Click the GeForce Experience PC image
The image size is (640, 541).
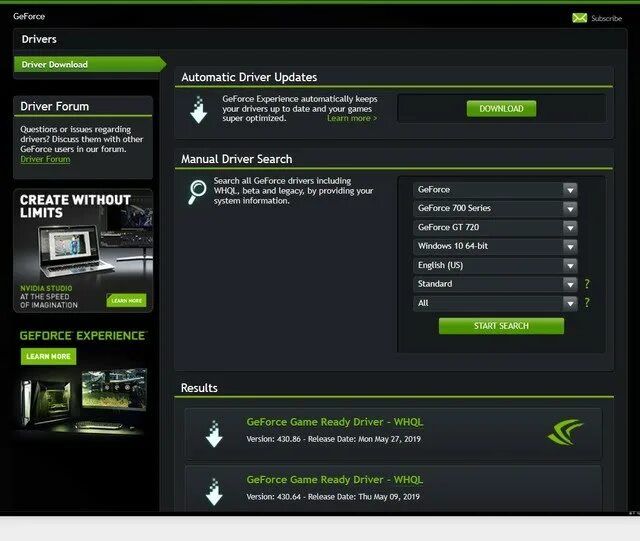pos(83,400)
